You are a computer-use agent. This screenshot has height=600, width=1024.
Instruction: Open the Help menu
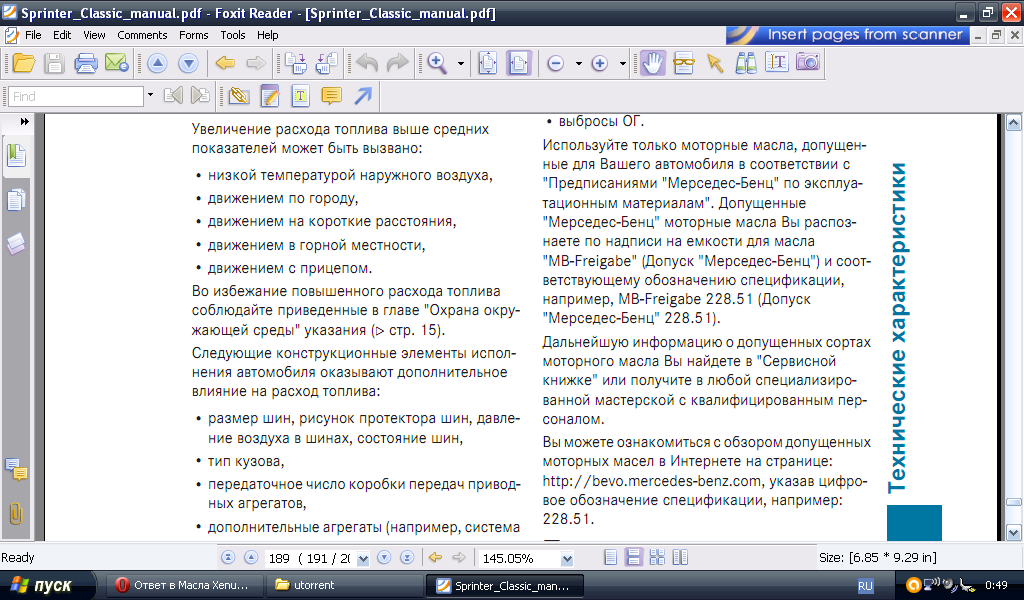point(267,35)
